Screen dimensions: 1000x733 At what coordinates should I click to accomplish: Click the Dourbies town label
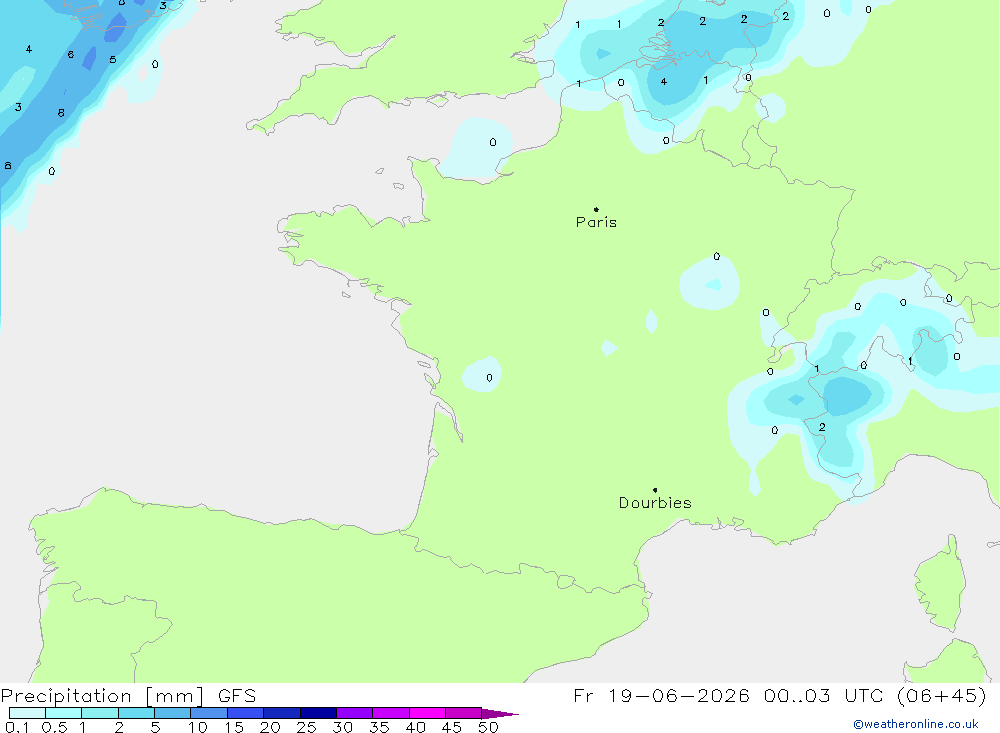(x=655, y=503)
